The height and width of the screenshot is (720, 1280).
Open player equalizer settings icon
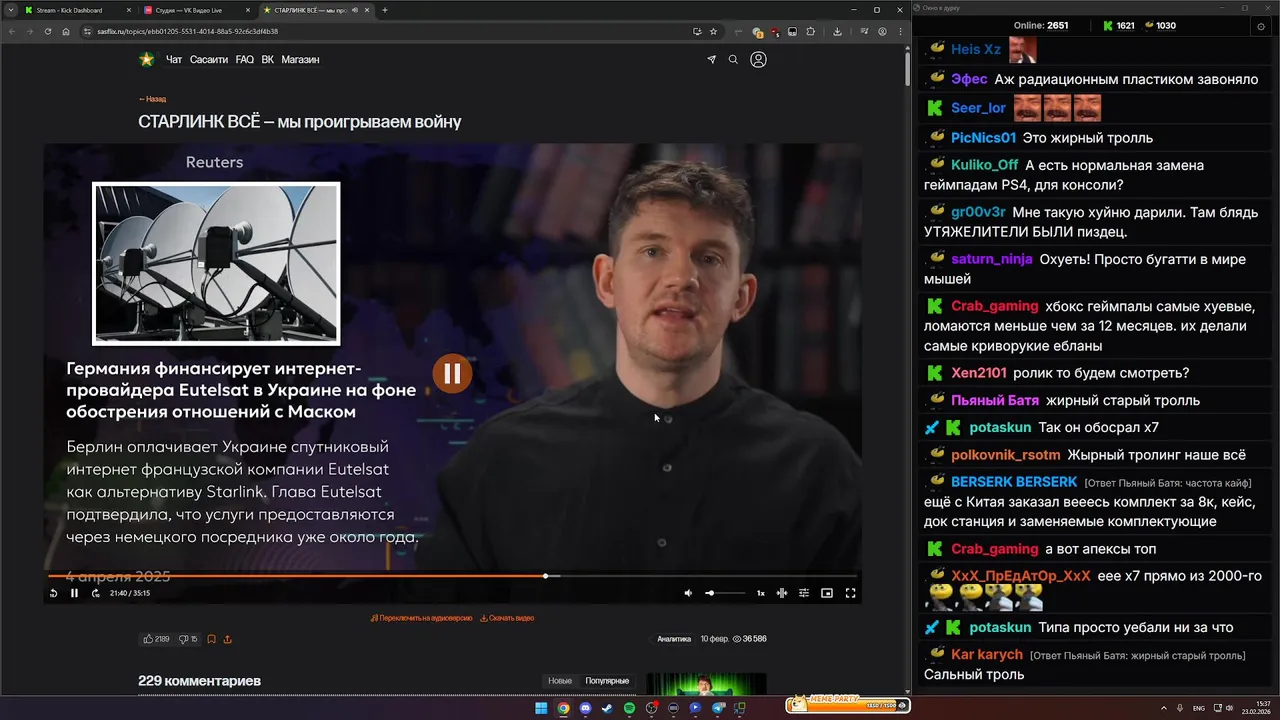tap(804, 593)
